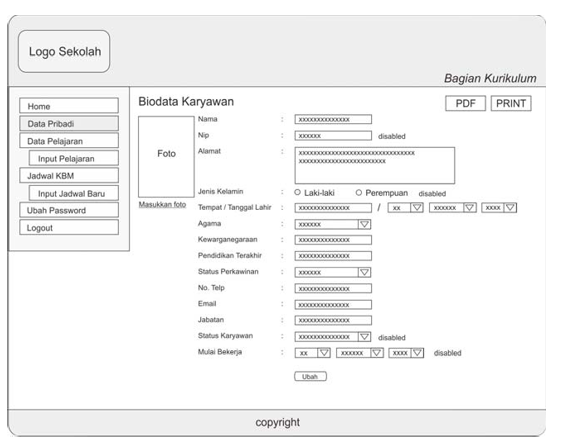Click the Alamat text area

click(375, 165)
